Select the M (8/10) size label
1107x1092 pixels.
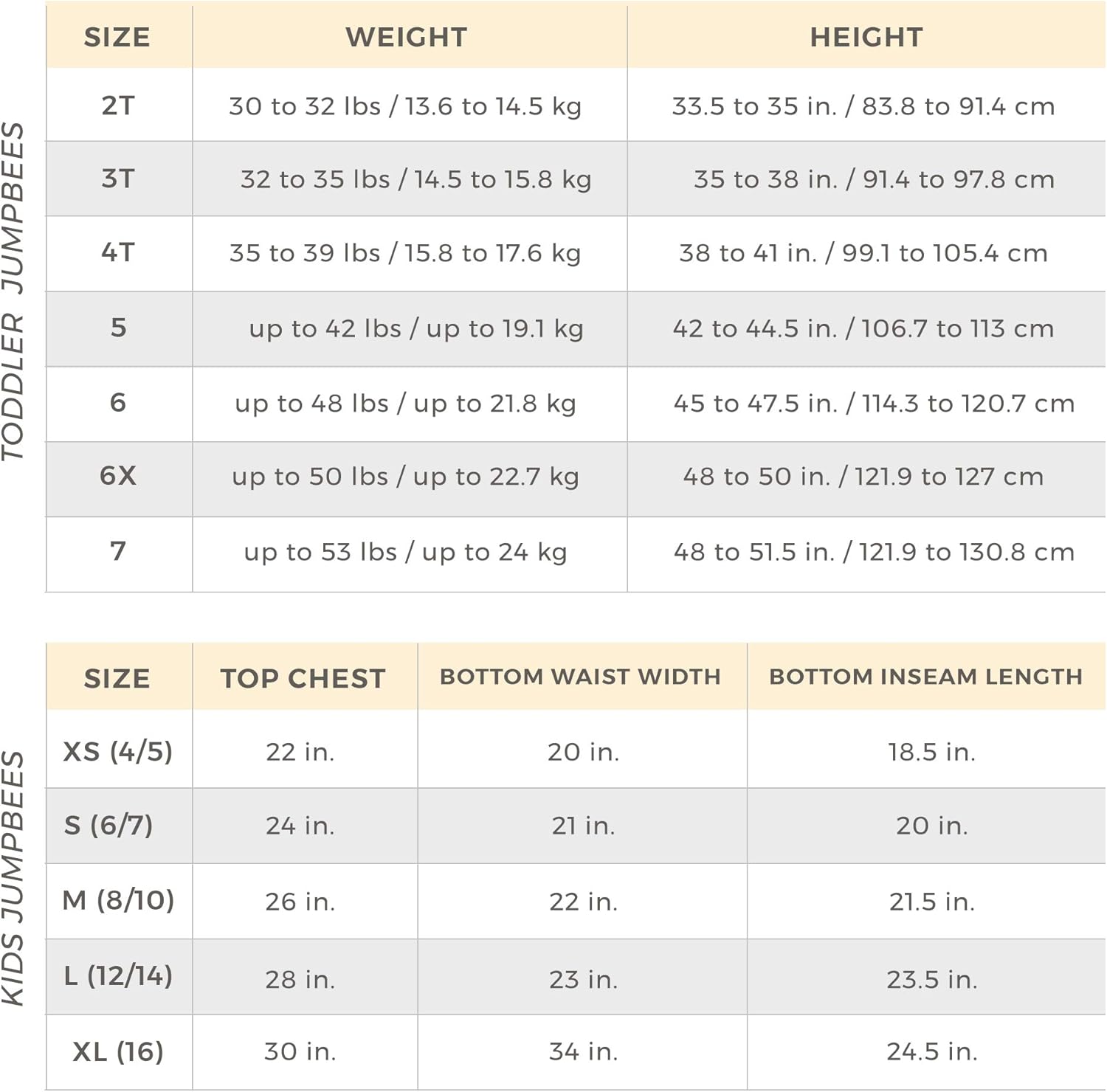coord(118,900)
